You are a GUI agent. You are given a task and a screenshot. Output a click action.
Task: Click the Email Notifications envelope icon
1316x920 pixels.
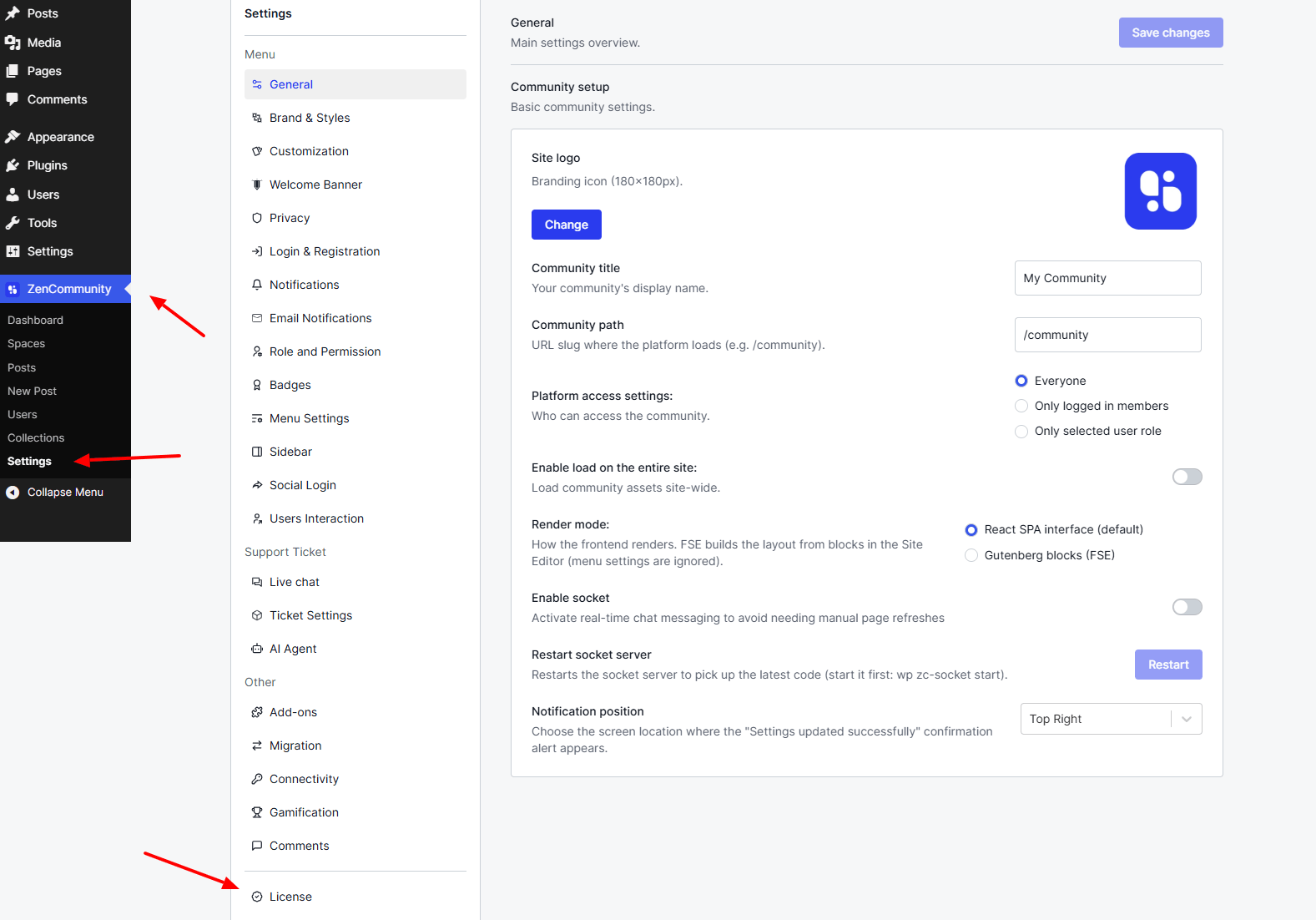click(257, 318)
